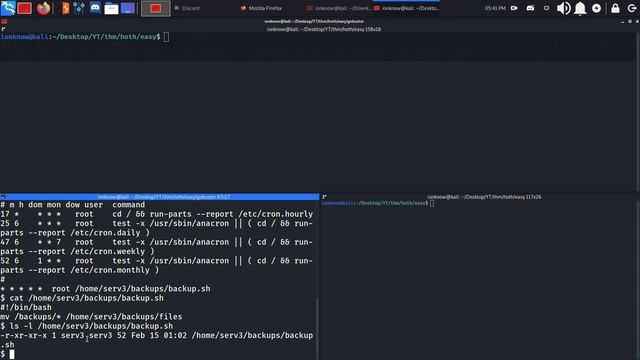Click the purple desktop launcher icon
This screenshot has width=640, height=360.
128,8
